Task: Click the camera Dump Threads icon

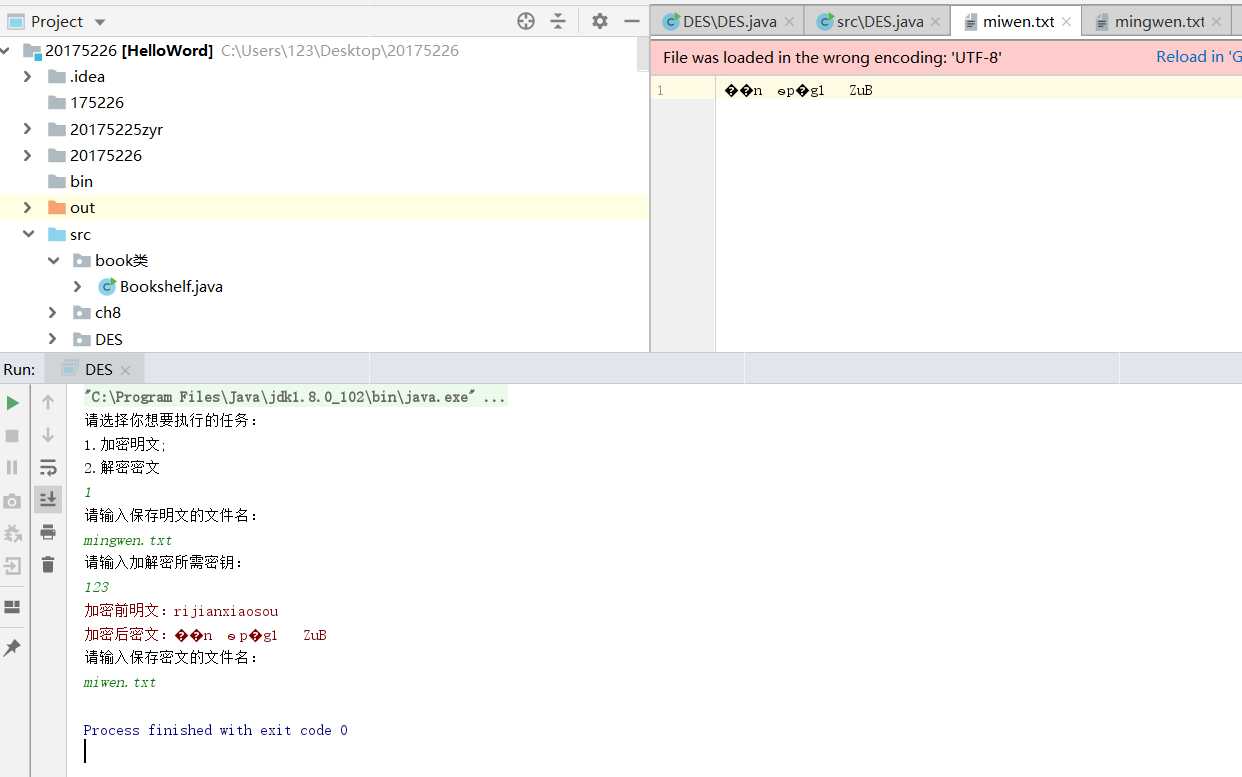Action: click(12, 501)
